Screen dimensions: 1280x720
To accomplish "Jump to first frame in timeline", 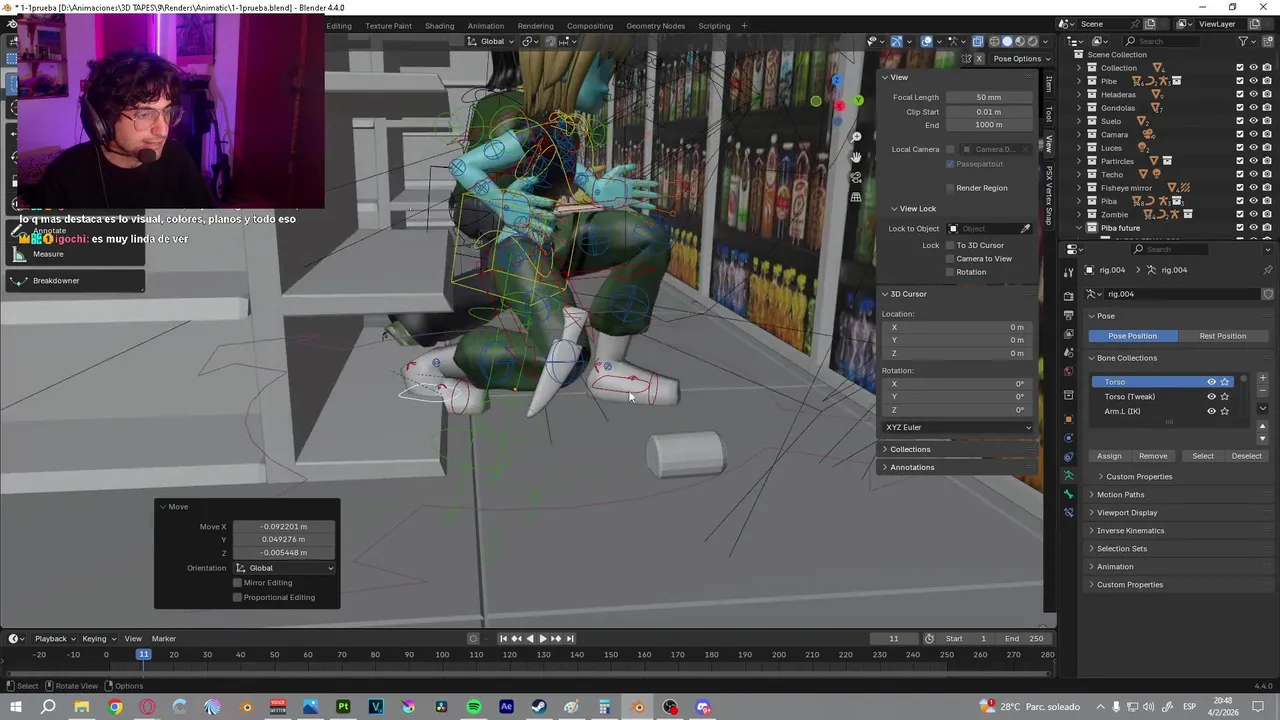I will [x=503, y=639].
